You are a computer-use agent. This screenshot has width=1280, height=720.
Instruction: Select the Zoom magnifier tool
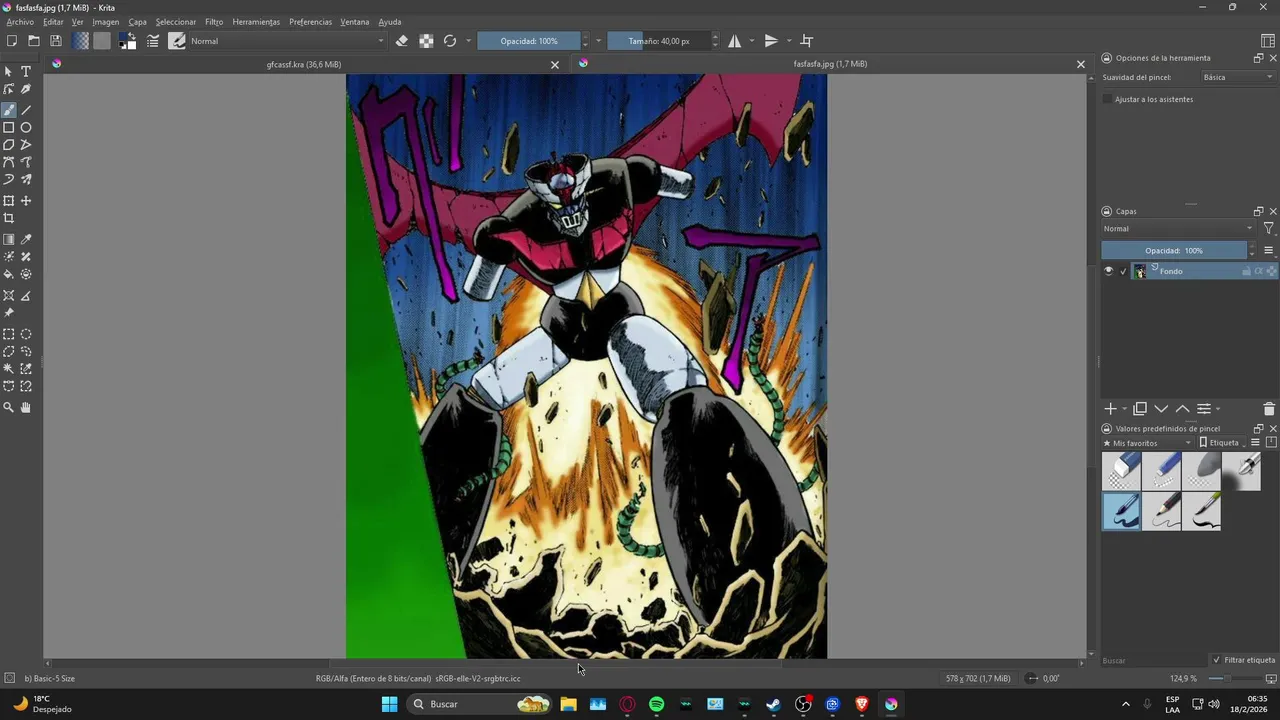(9, 408)
